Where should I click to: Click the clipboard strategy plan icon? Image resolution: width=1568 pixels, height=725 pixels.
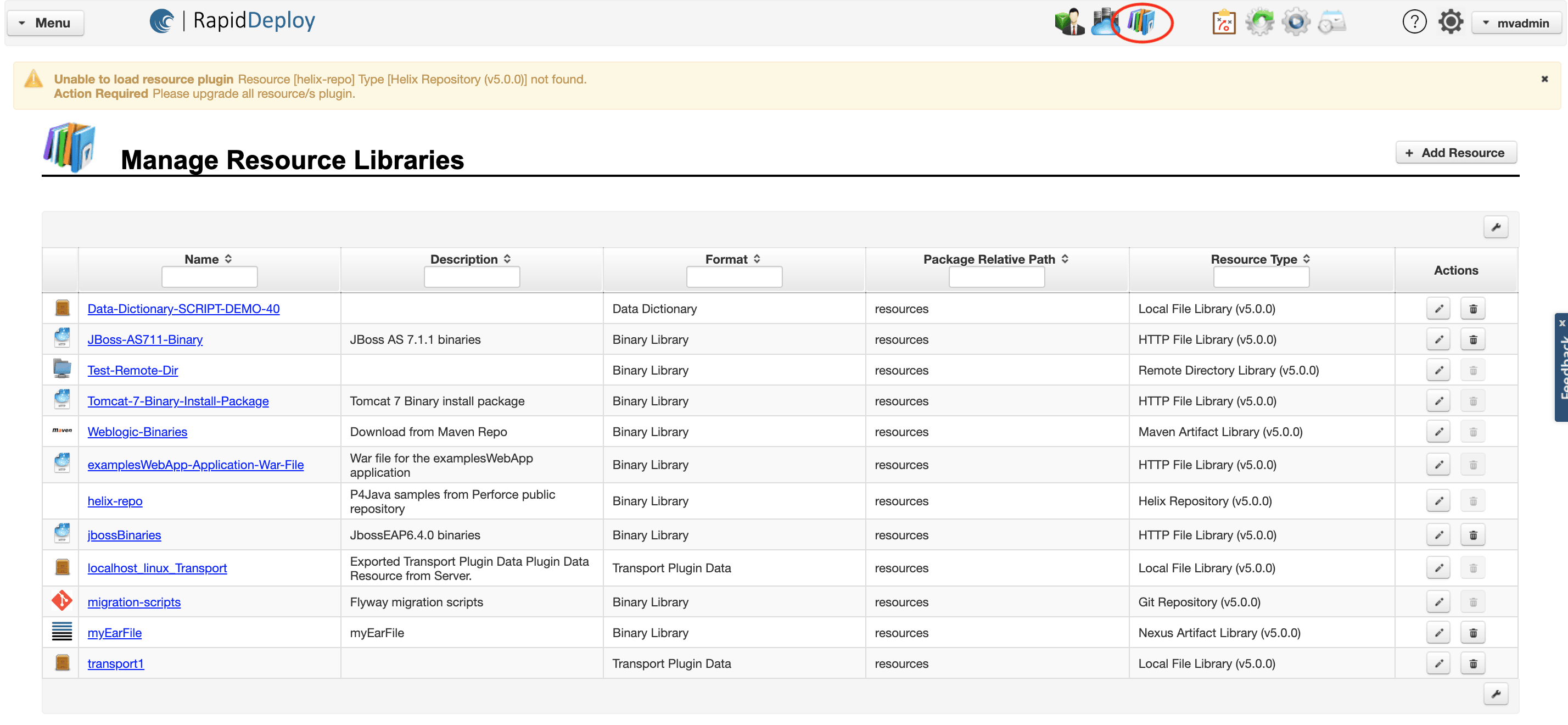click(x=1223, y=23)
